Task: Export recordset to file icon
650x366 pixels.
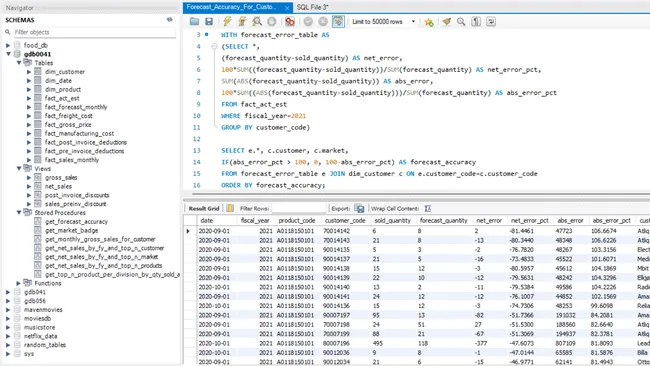Action: click(360, 208)
